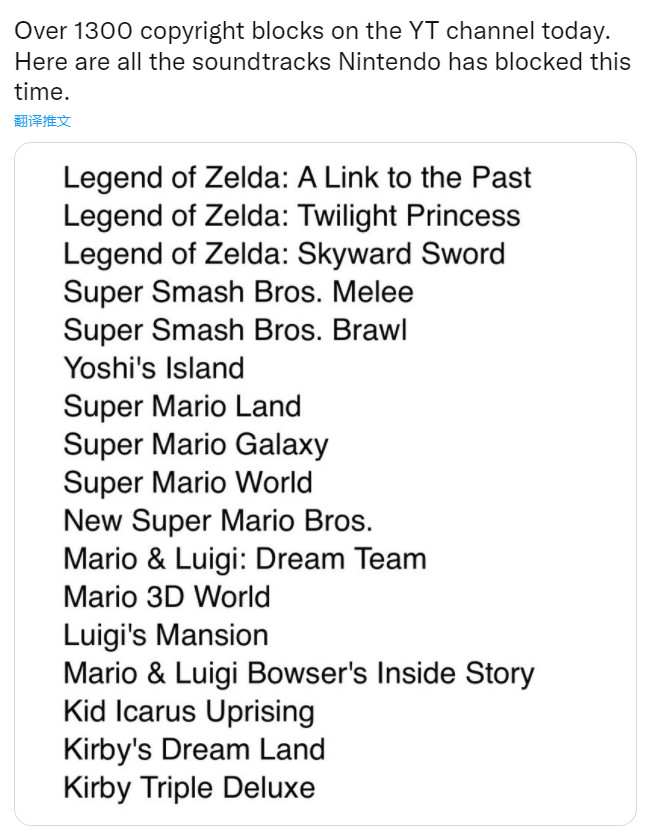
Task: Select 'New Super Mario Bros.' entry
Action: click(217, 520)
